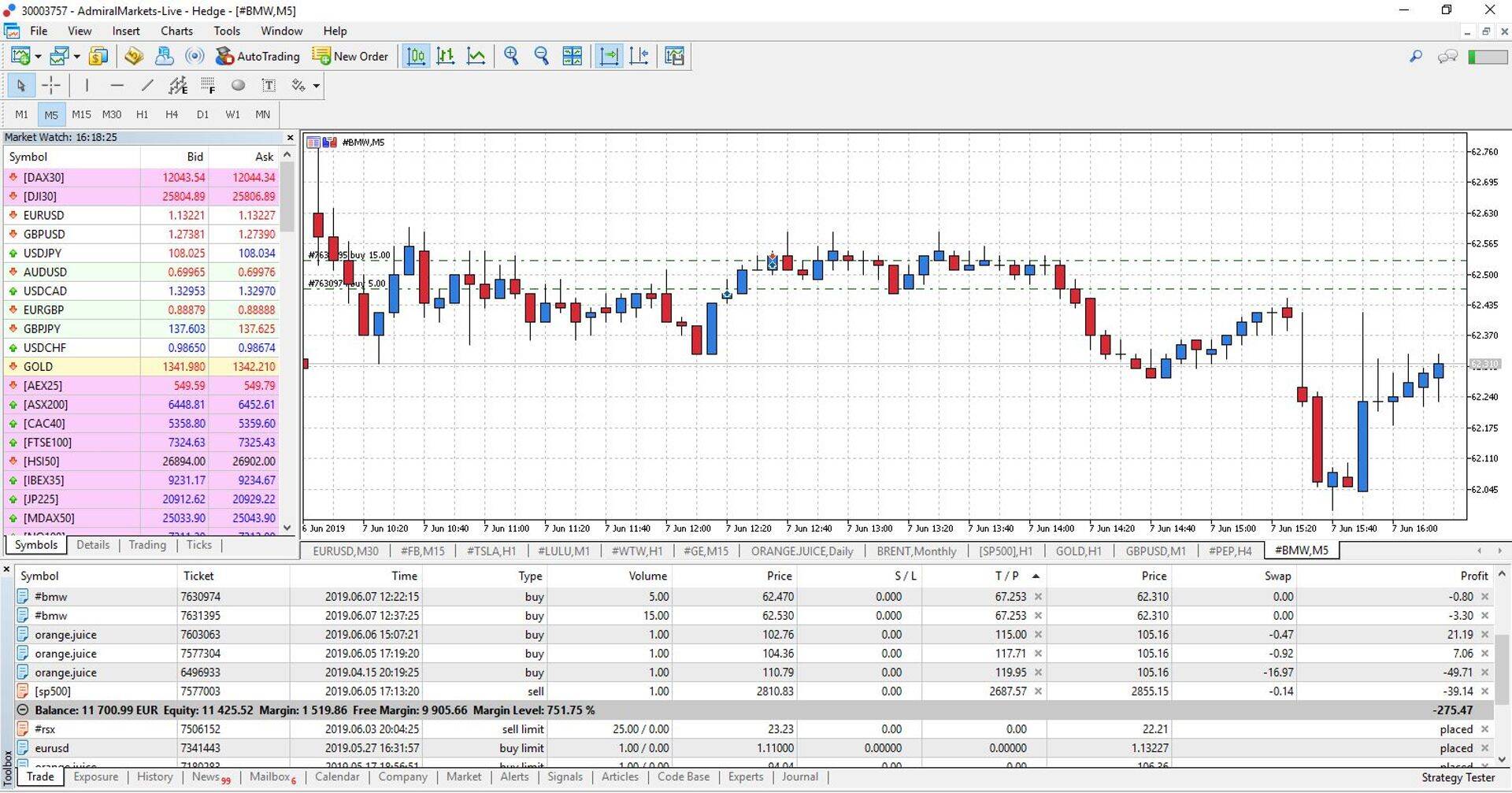Switch to the GOLD,H1 chart tab
This screenshot has width=1512, height=793.
coord(1078,551)
